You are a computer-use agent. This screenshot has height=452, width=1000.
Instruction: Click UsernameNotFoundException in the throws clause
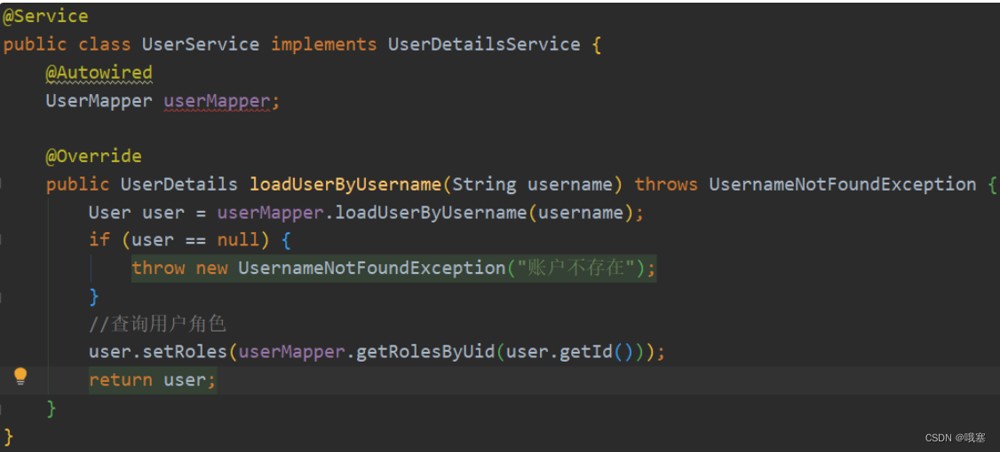tap(842, 185)
